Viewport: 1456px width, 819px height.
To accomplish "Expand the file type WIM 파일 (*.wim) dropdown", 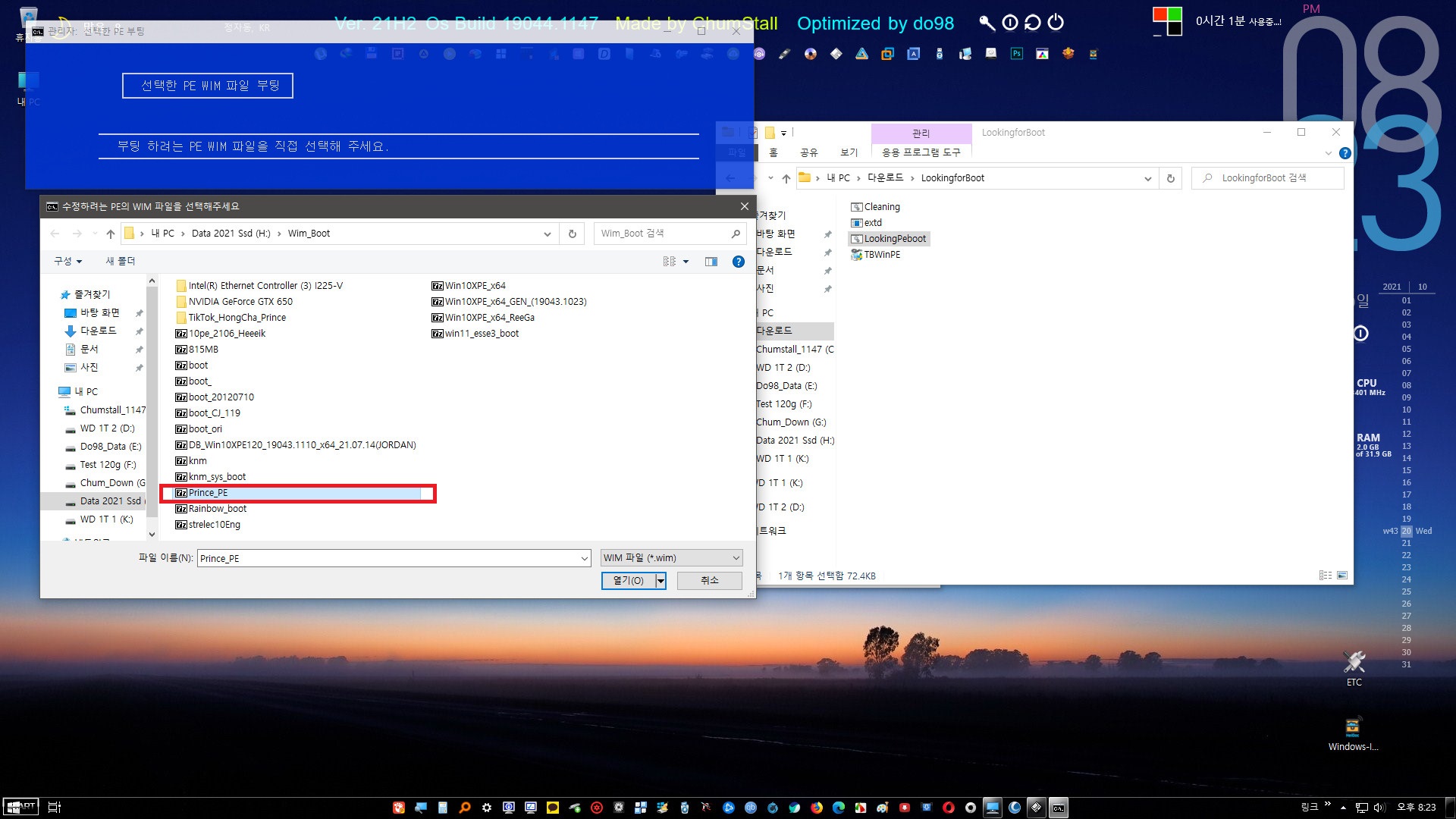I will coord(736,558).
